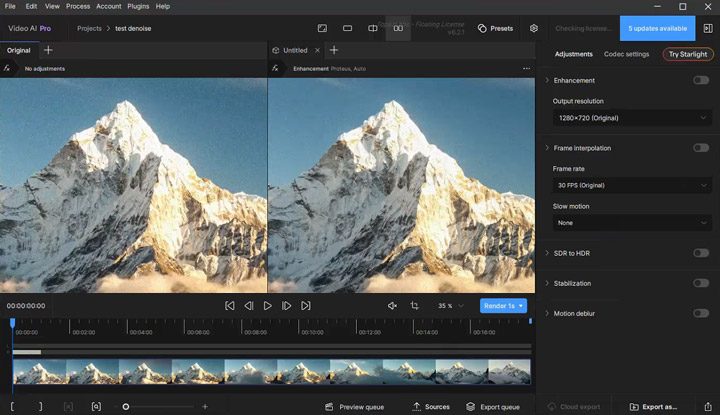Select the Original tab
Image resolution: width=720 pixels, height=415 pixels.
(18, 50)
